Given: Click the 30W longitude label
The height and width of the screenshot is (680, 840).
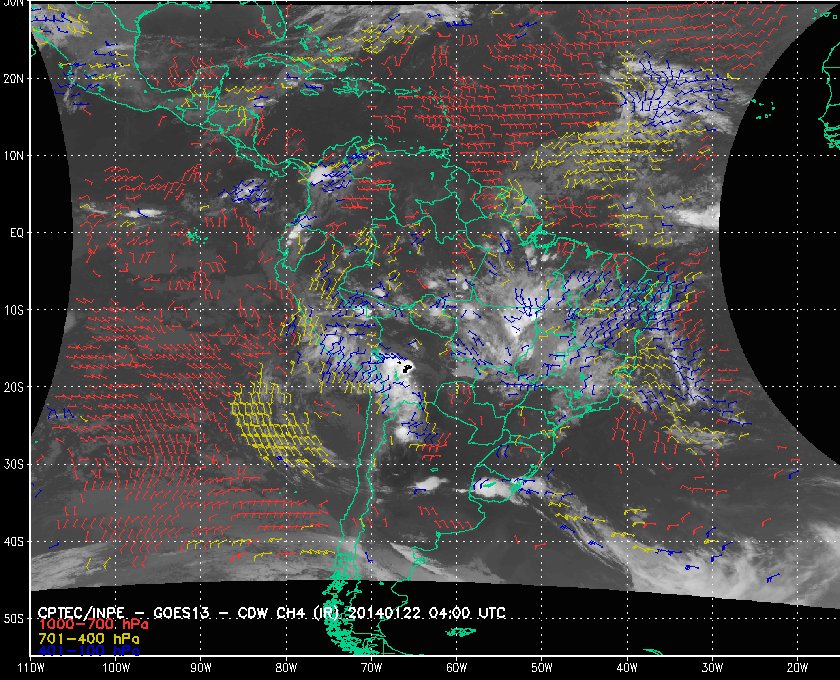Looking at the screenshot, I should [x=712, y=668].
